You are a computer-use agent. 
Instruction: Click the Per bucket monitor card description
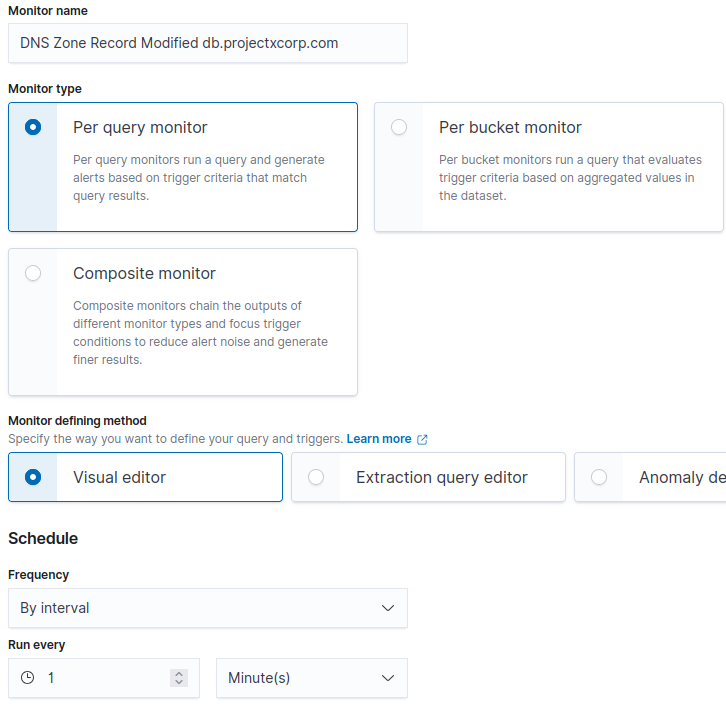pos(570,178)
